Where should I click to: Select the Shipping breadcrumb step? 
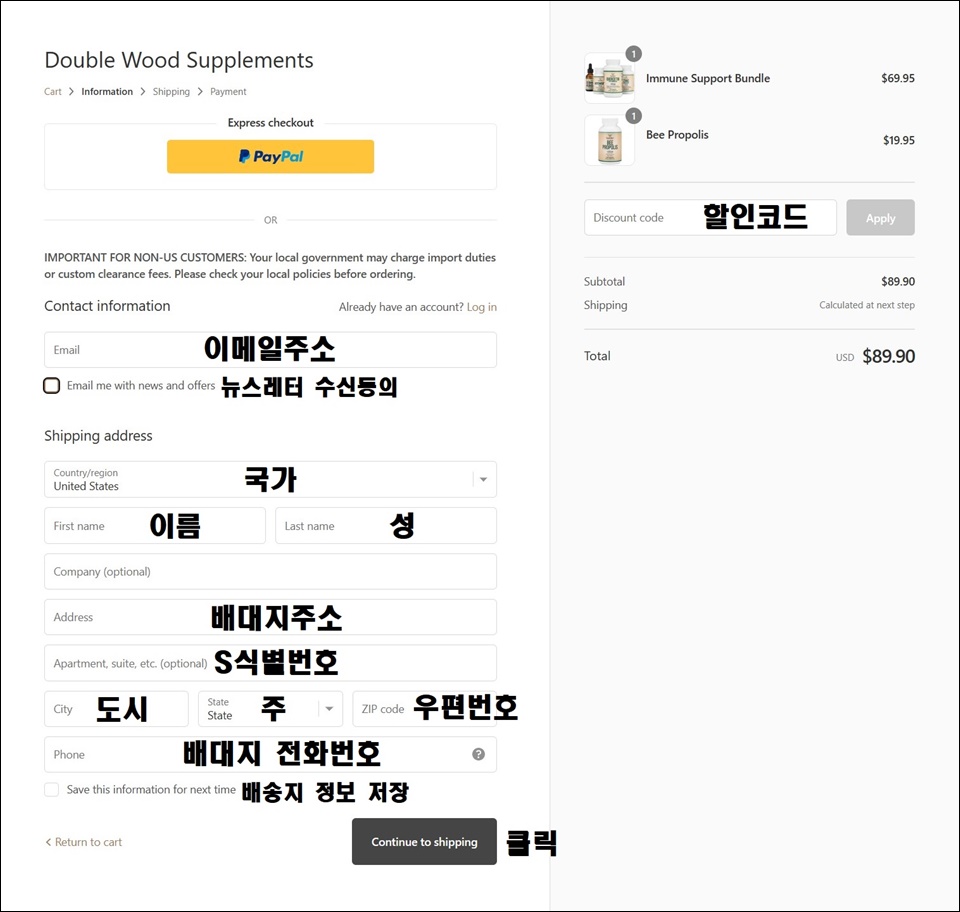(x=171, y=92)
